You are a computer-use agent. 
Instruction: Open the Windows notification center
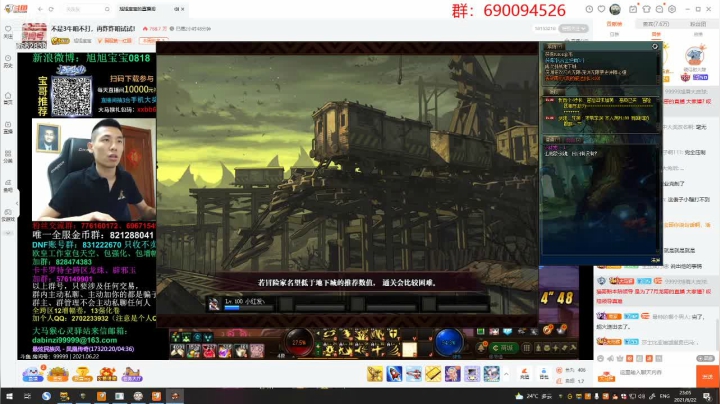707,396
